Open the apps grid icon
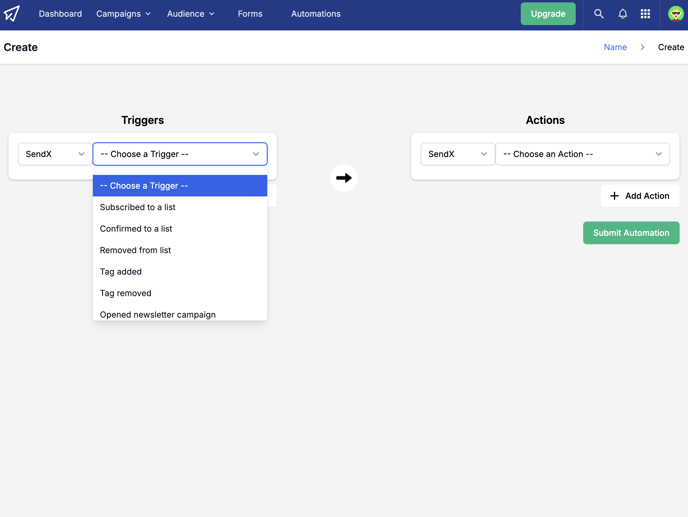This screenshot has width=688, height=517. tap(645, 14)
